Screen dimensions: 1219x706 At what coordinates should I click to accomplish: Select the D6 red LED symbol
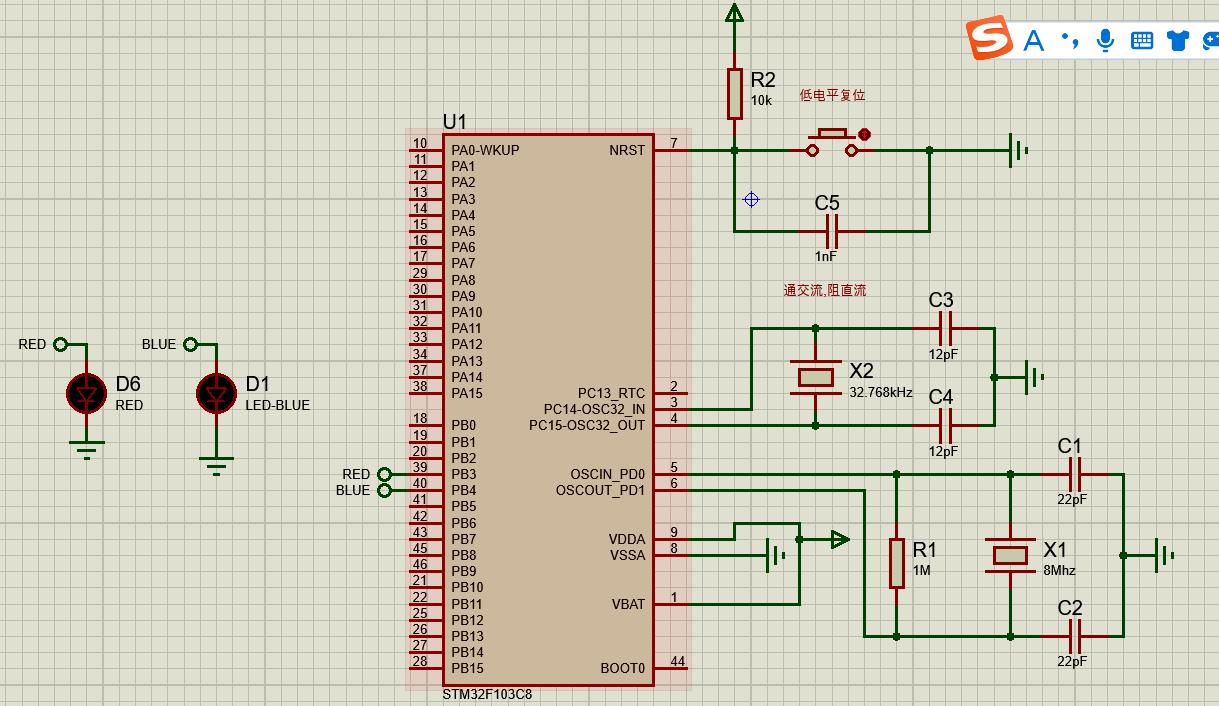(87, 393)
